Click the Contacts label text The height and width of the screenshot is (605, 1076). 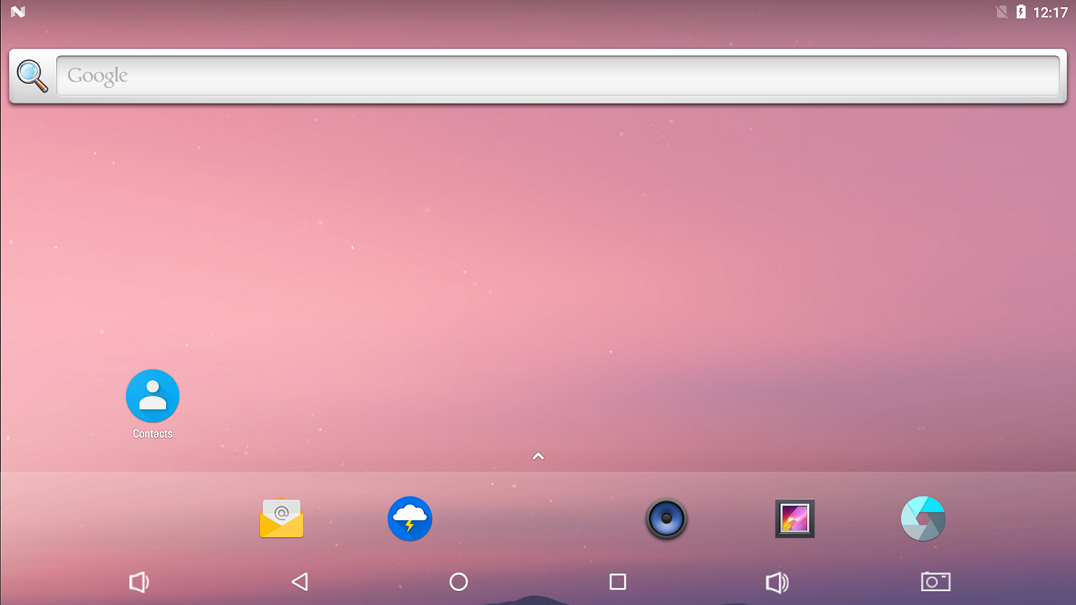(x=152, y=434)
